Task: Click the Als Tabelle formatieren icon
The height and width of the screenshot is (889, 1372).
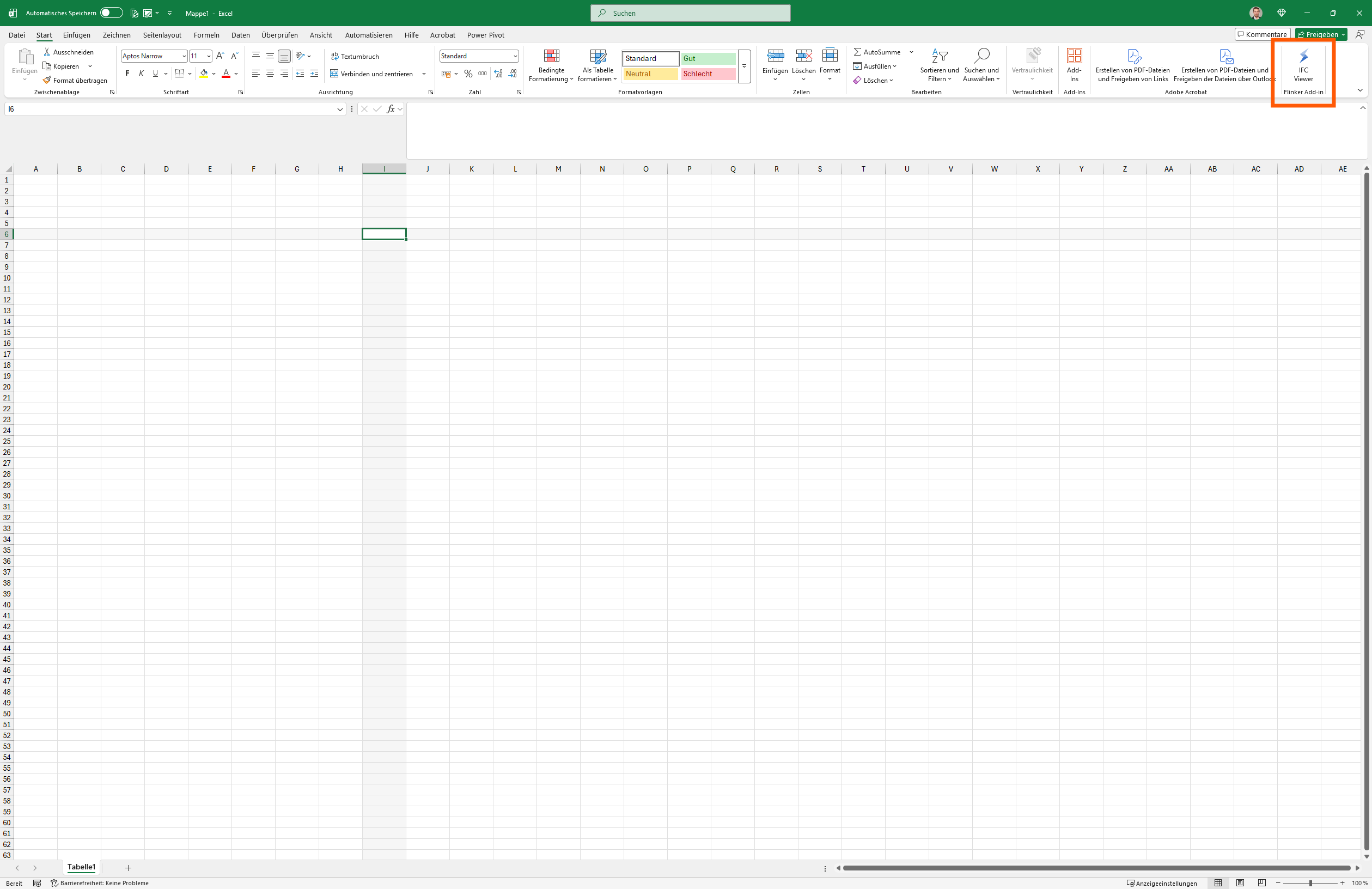Action: [x=598, y=56]
